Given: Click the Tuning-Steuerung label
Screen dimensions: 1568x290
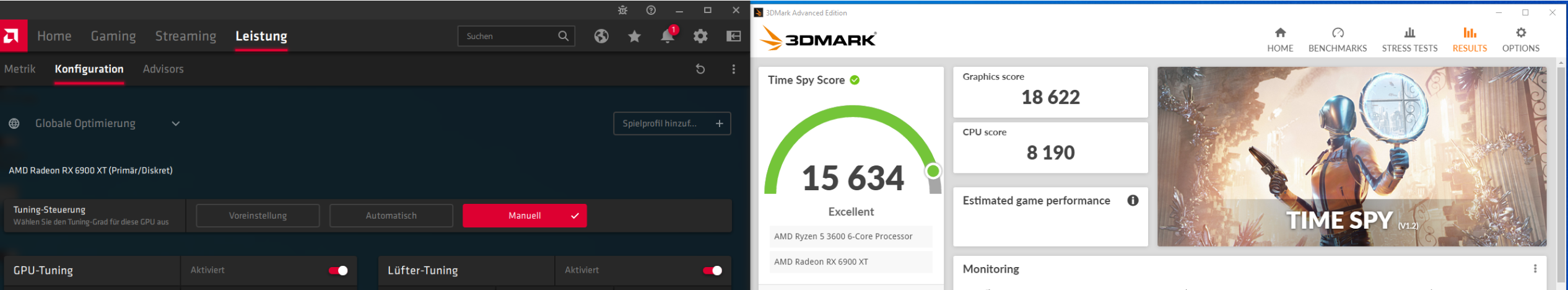Looking at the screenshot, I should [x=50, y=209].
